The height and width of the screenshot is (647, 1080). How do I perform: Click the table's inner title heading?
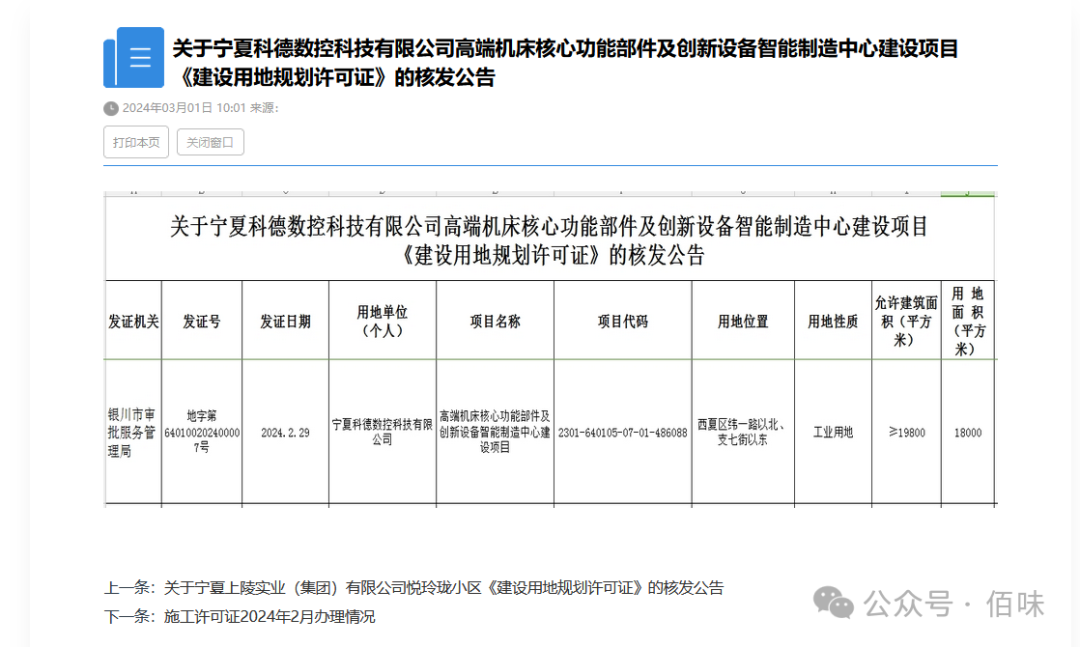[x=550, y=240]
